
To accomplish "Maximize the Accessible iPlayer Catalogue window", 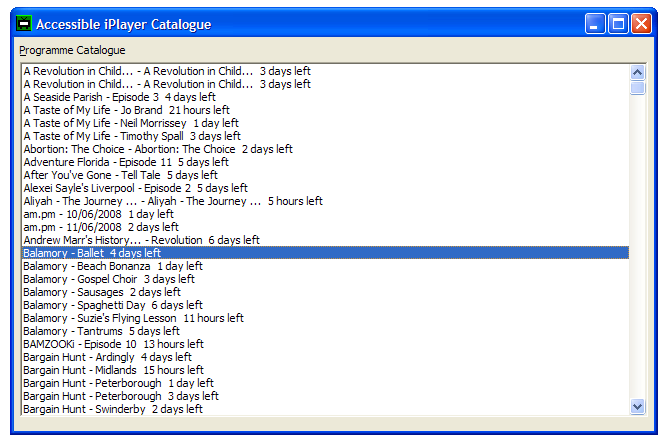I will pyautogui.click(x=618, y=23).
